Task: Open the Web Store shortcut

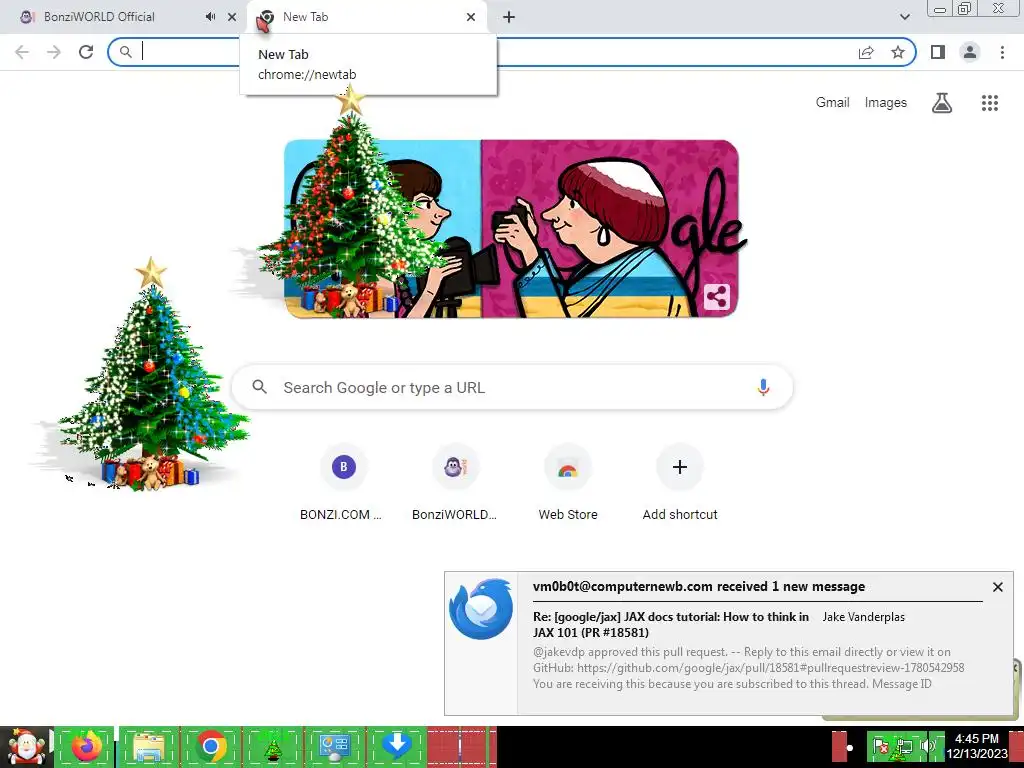Action: pyautogui.click(x=568, y=483)
